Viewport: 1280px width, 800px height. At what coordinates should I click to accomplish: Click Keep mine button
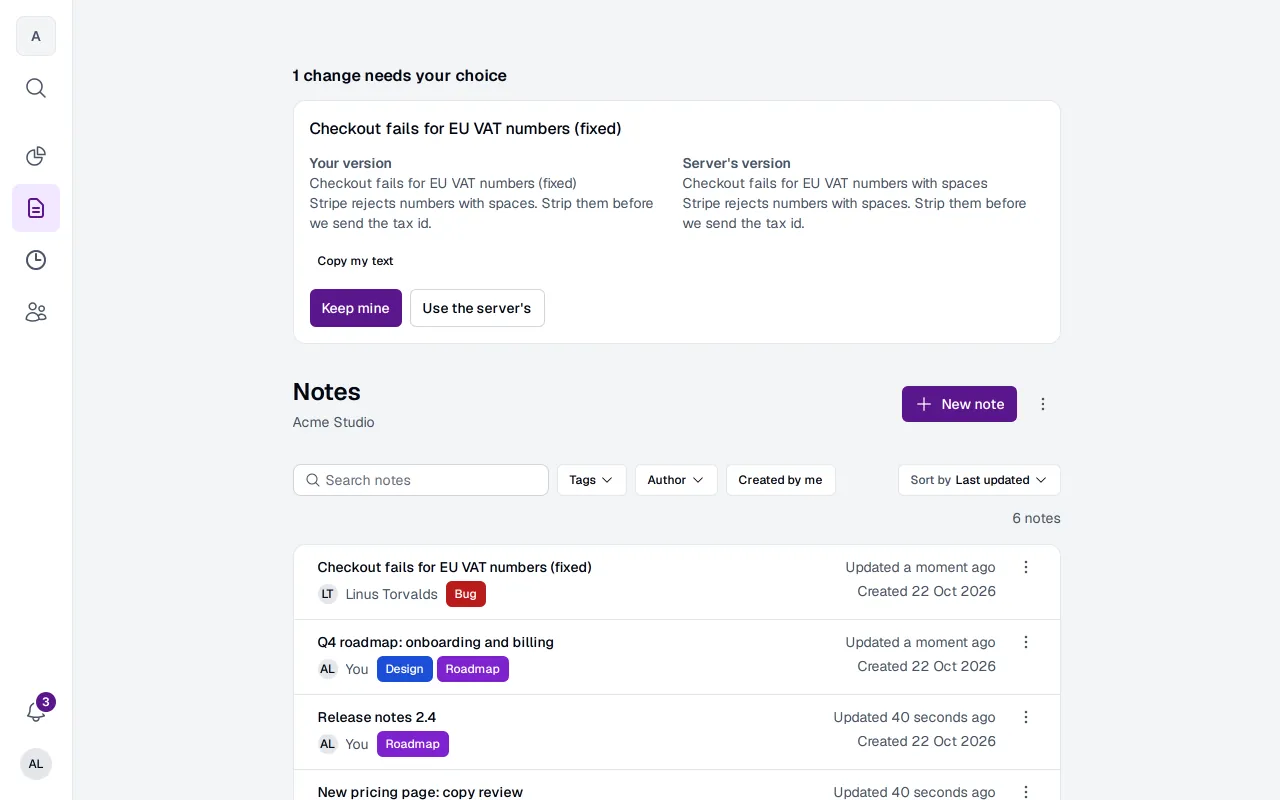pos(356,308)
